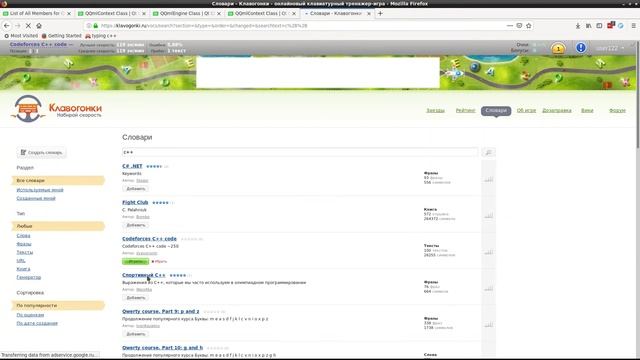Open the Firefox hamburger menu
Image resolution: width=640 pixels, height=360 pixels.
(633, 25)
